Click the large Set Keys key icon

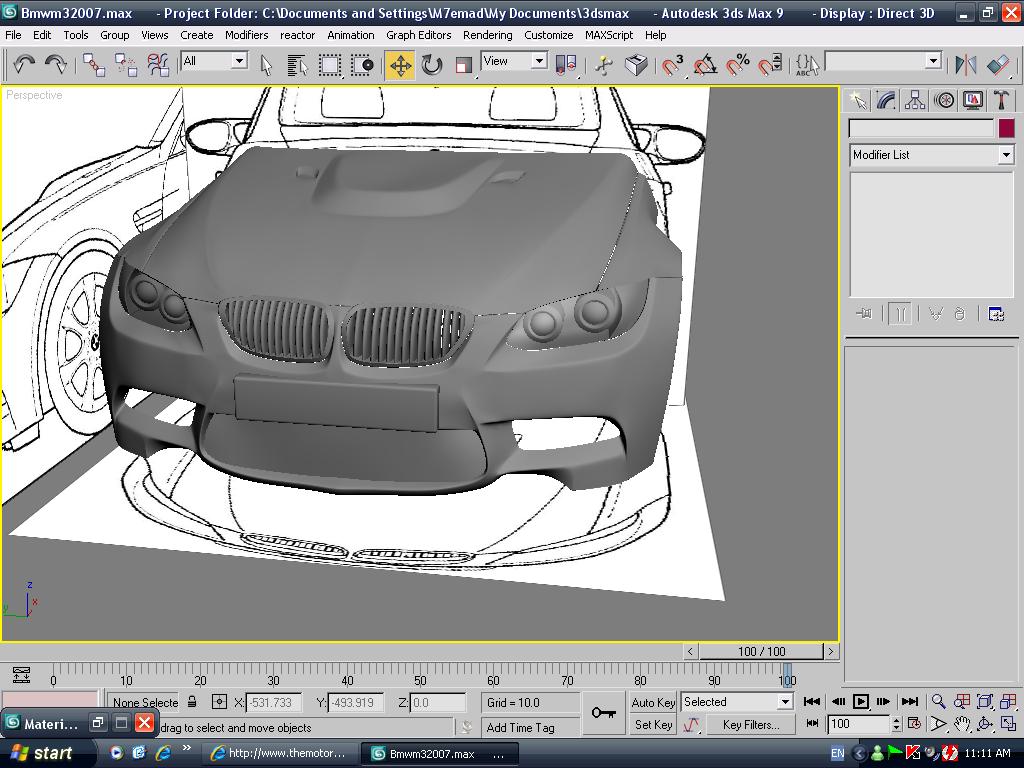click(603, 713)
